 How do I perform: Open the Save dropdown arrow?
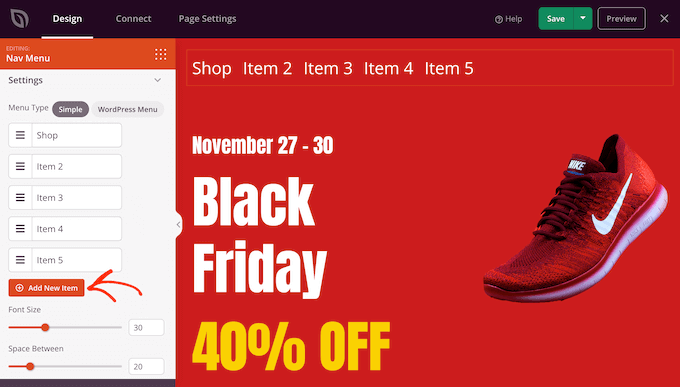point(583,19)
